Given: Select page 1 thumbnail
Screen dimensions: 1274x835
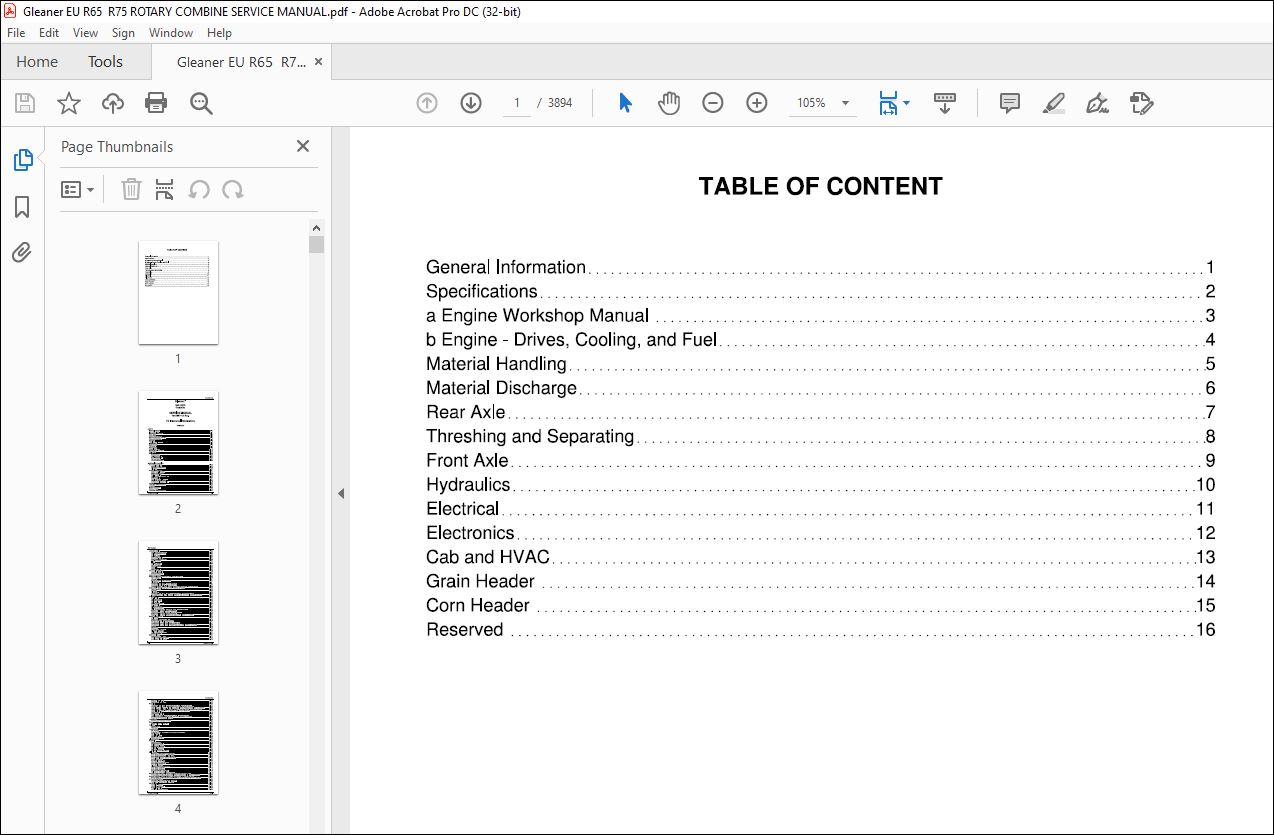Looking at the screenshot, I should pyautogui.click(x=178, y=293).
